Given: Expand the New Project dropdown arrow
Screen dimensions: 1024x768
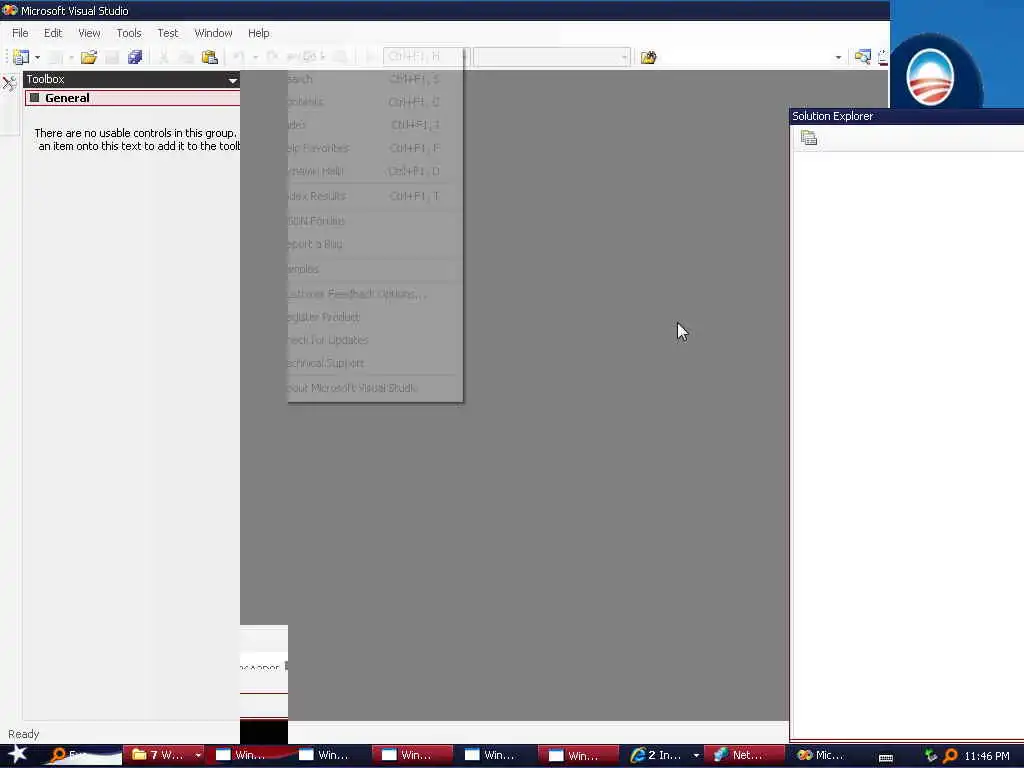Looking at the screenshot, I should coord(37,57).
